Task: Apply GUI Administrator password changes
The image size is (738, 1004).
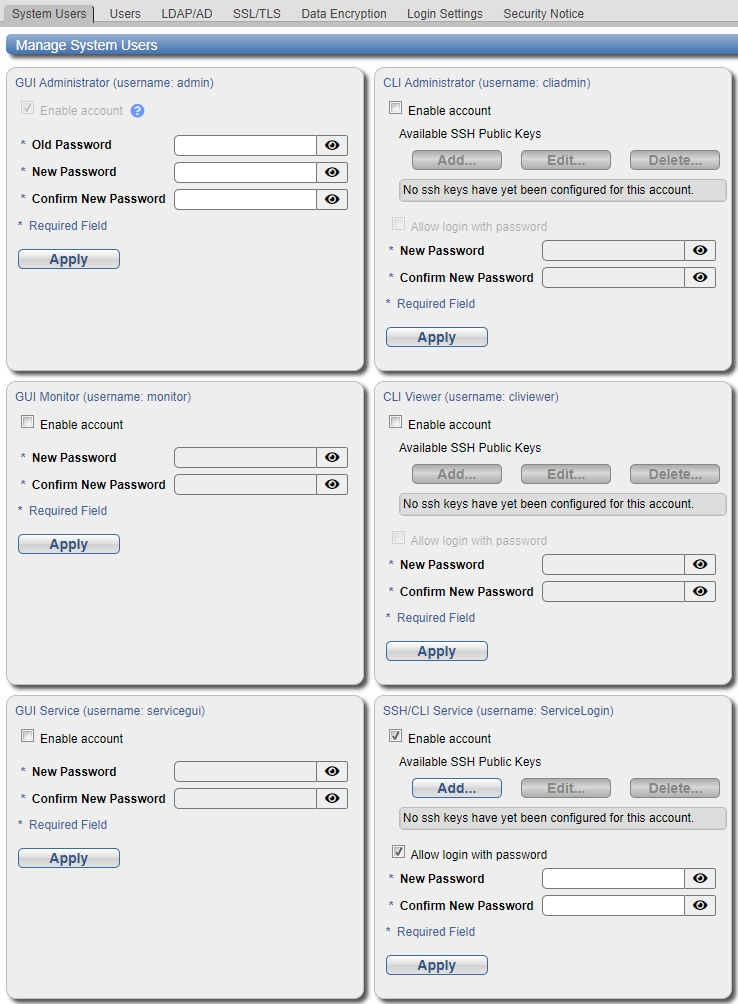Action: click(69, 260)
